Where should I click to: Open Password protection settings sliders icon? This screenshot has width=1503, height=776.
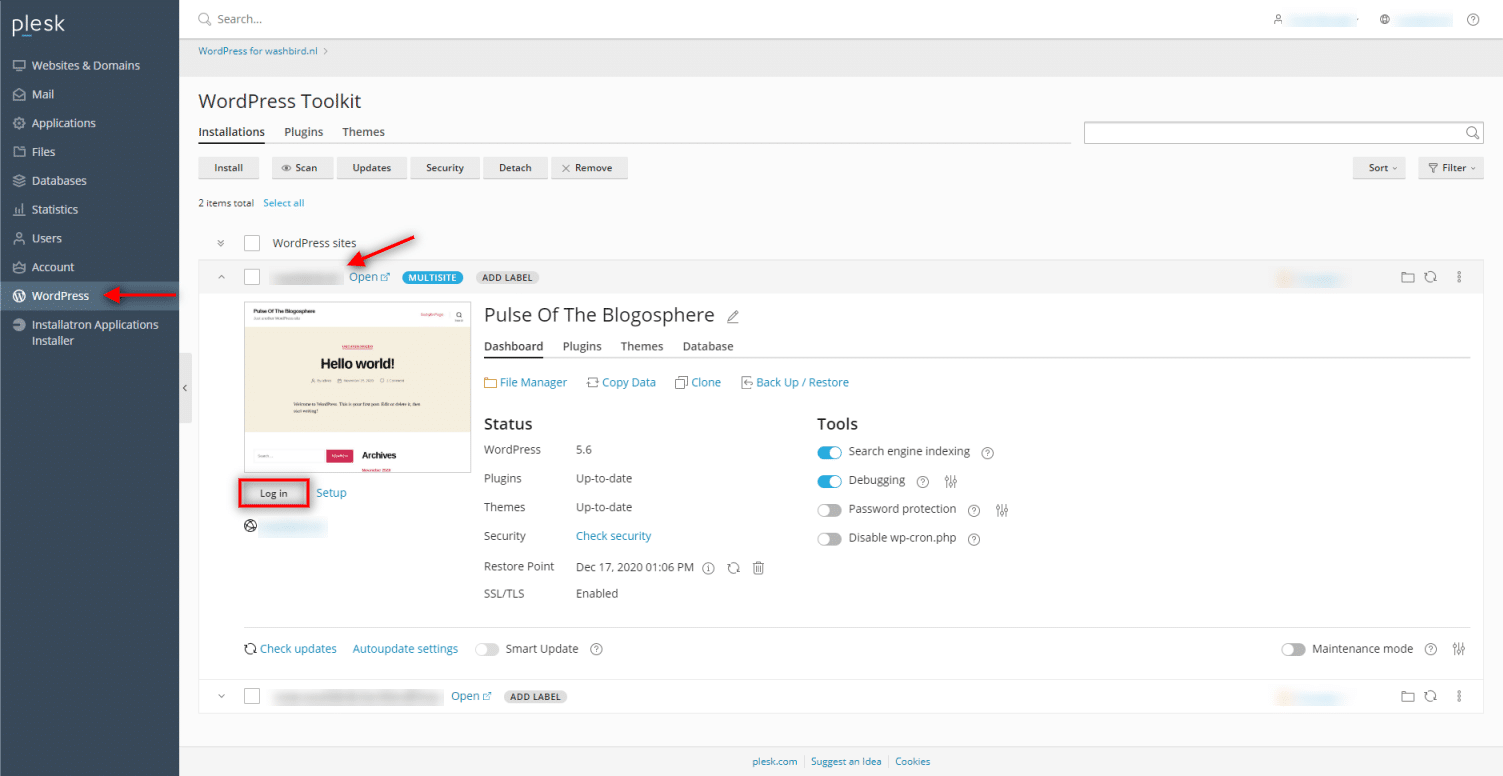point(1002,511)
